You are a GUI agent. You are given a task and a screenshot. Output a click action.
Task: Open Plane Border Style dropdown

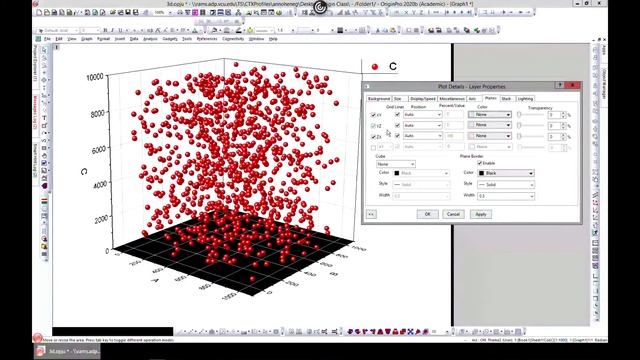pos(506,185)
